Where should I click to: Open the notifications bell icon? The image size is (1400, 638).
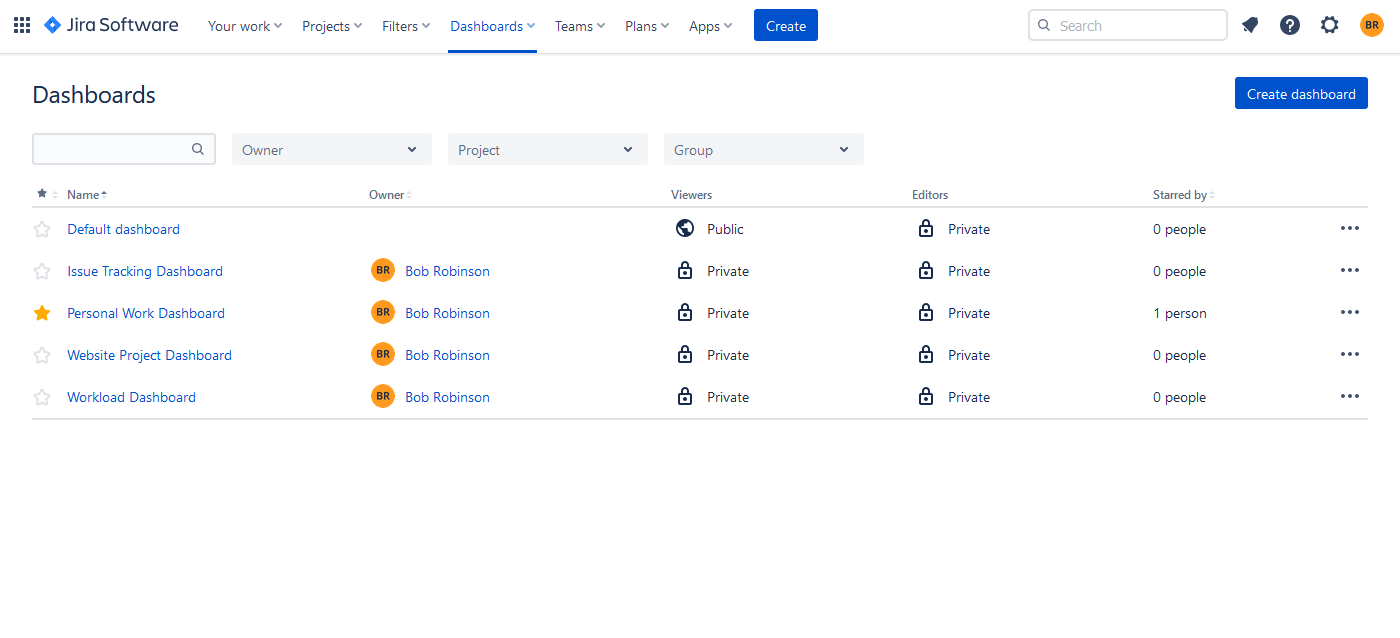1249,24
